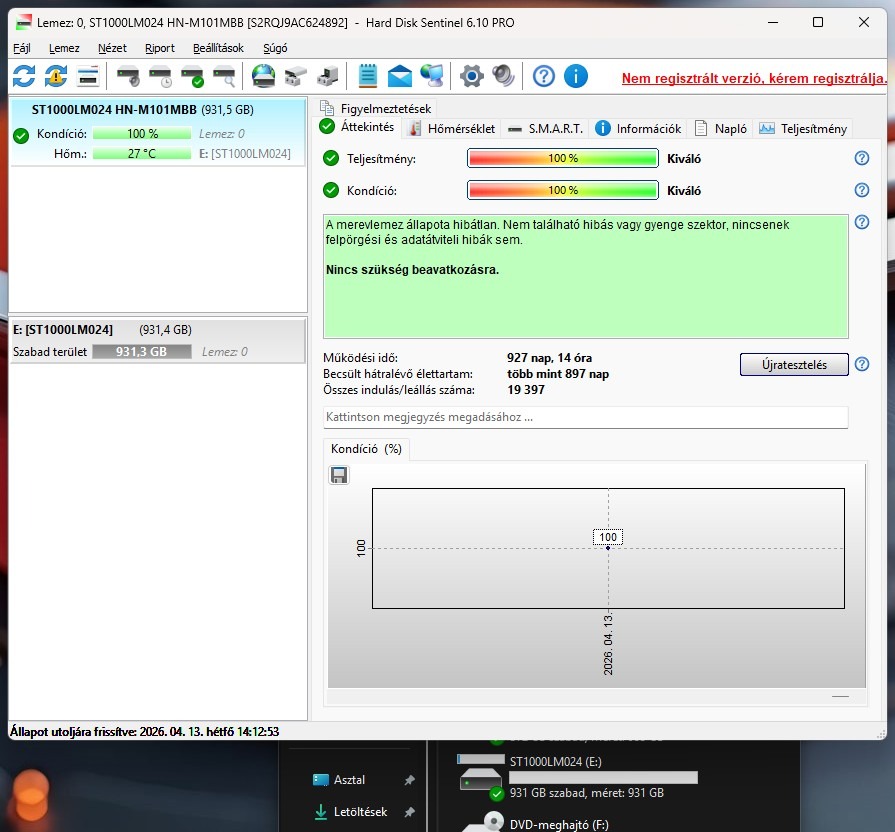Click the disk icon with speaker badge
Viewport: 895px width, 832px height.
[128, 76]
